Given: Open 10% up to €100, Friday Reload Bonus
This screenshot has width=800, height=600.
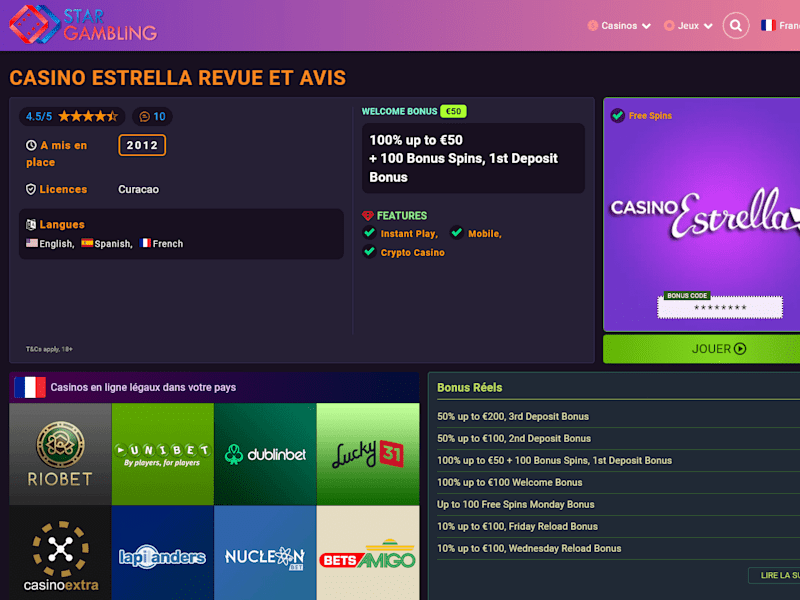Looking at the screenshot, I should pos(517,526).
